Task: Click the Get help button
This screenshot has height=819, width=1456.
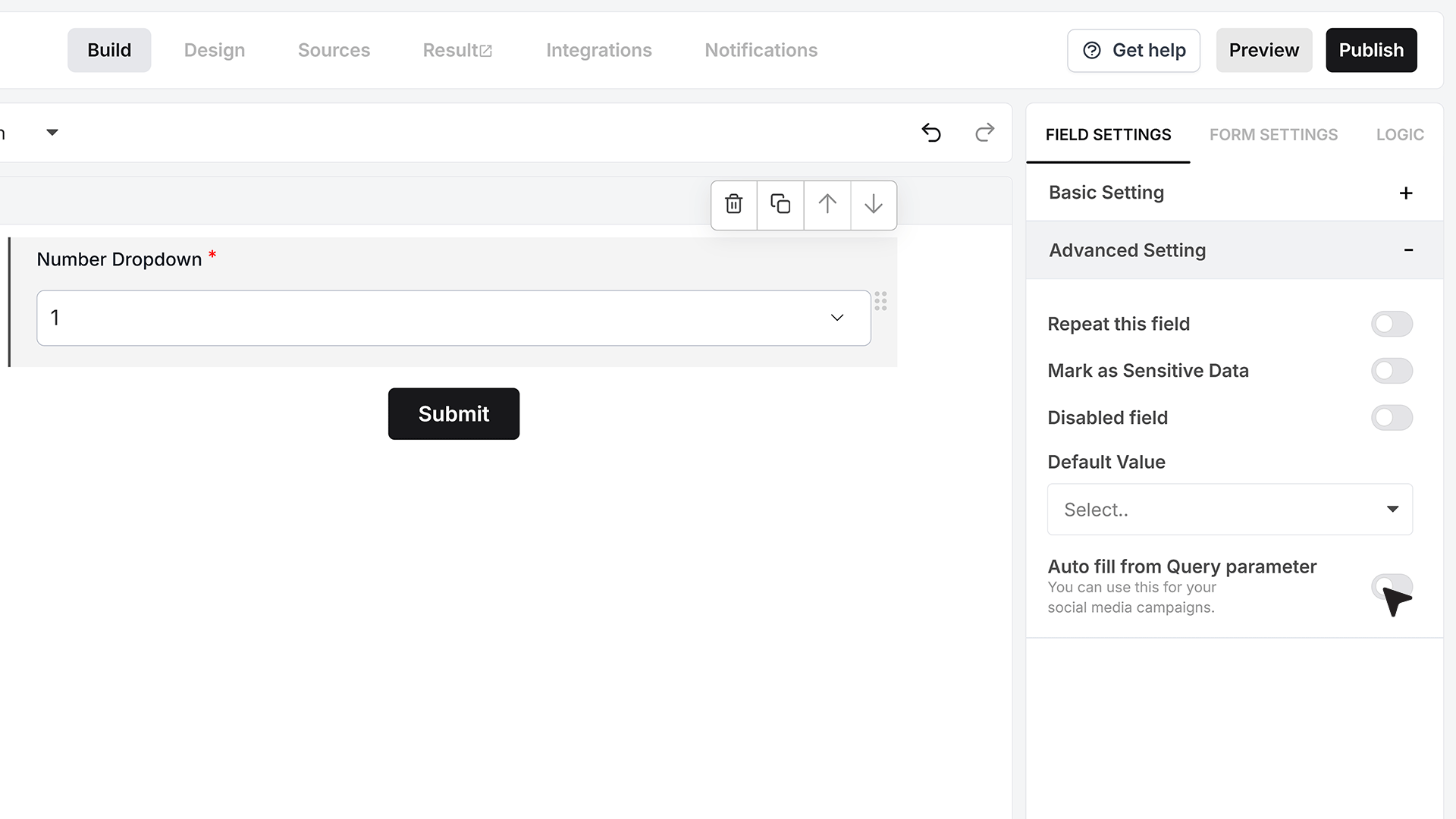Action: click(x=1134, y=51)
